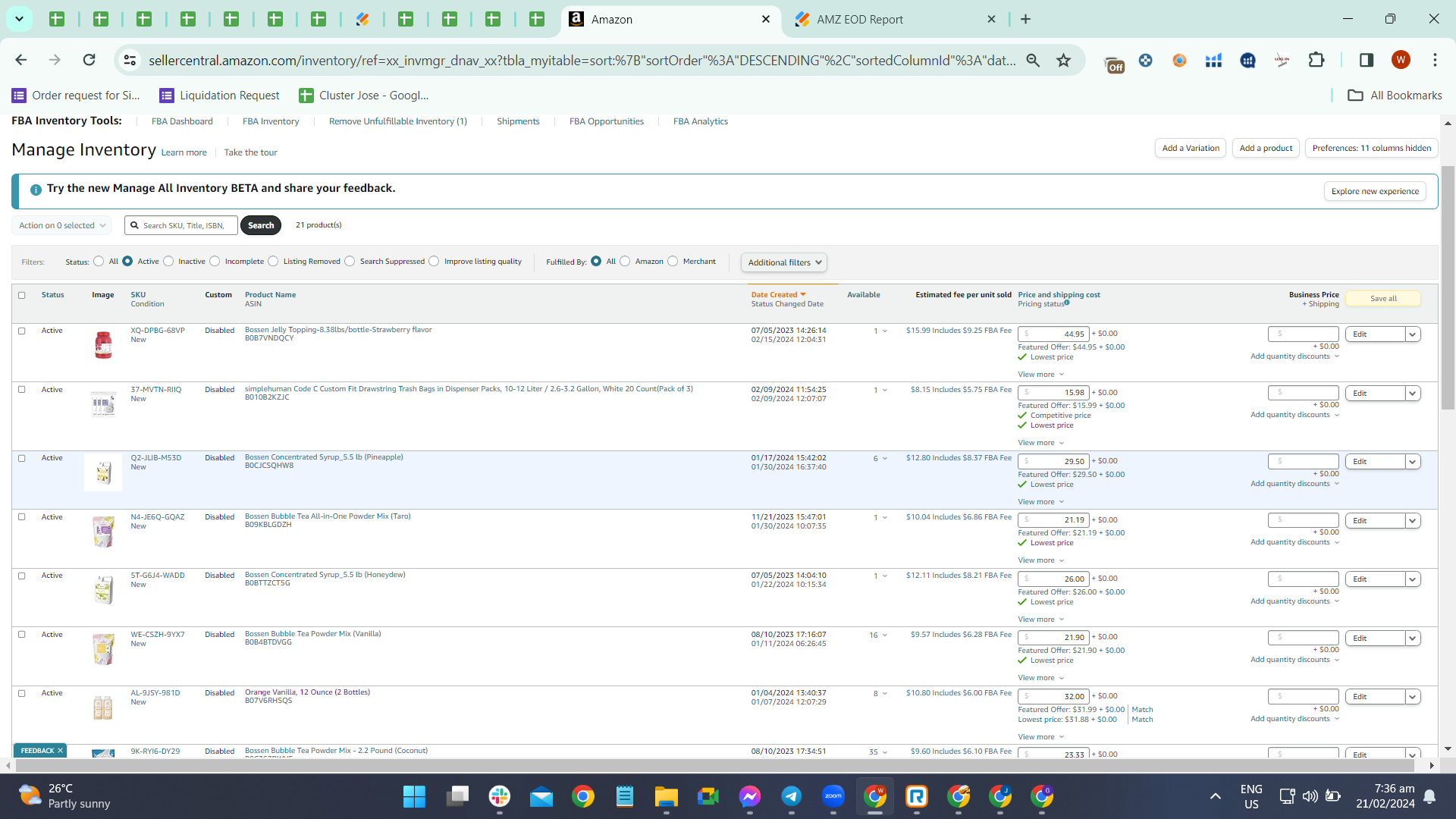Open the FBA Opportunities tab
Image resolution: width=1456 pixels, height=819 pixels.
point(607,121)
